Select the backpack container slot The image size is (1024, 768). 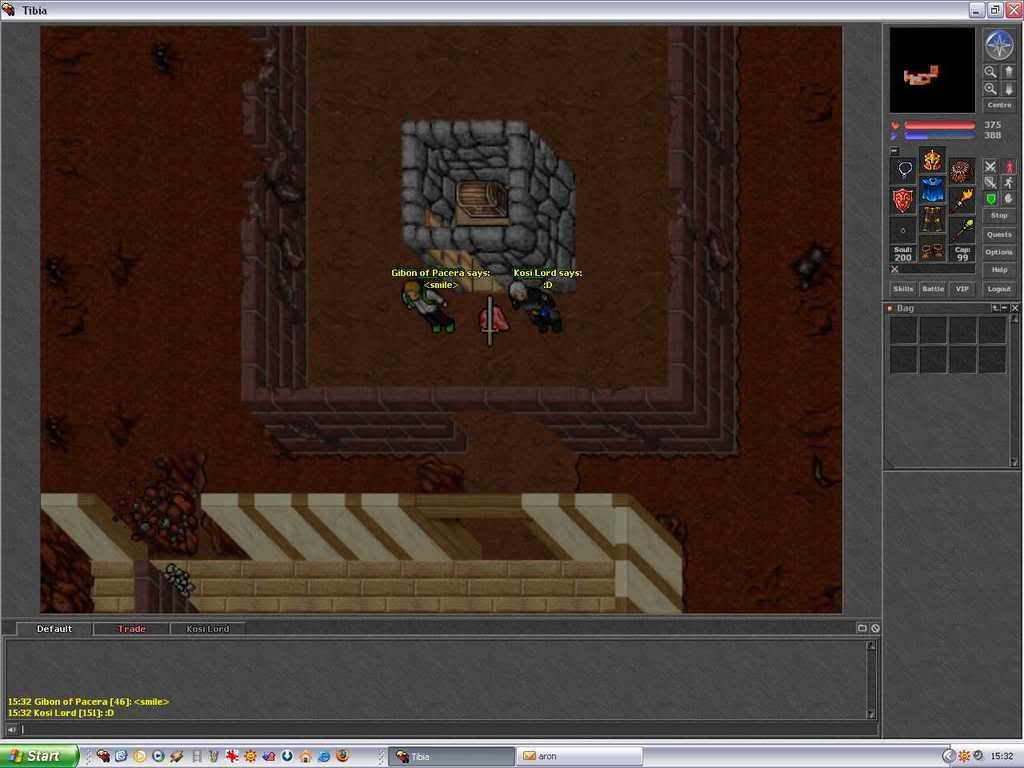click(x=961, y=170)
